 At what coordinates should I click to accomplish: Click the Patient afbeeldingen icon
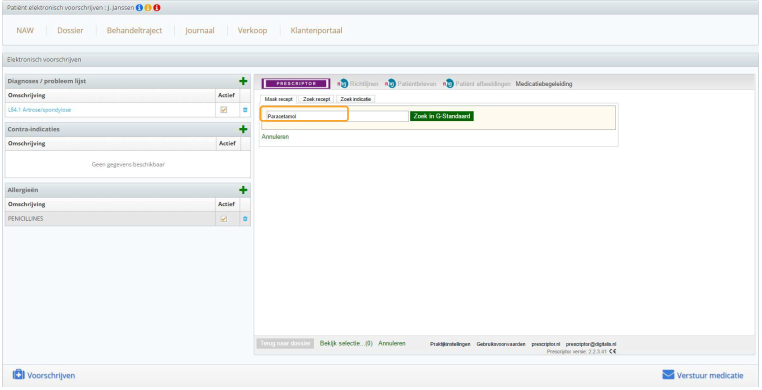coord(448,84)
